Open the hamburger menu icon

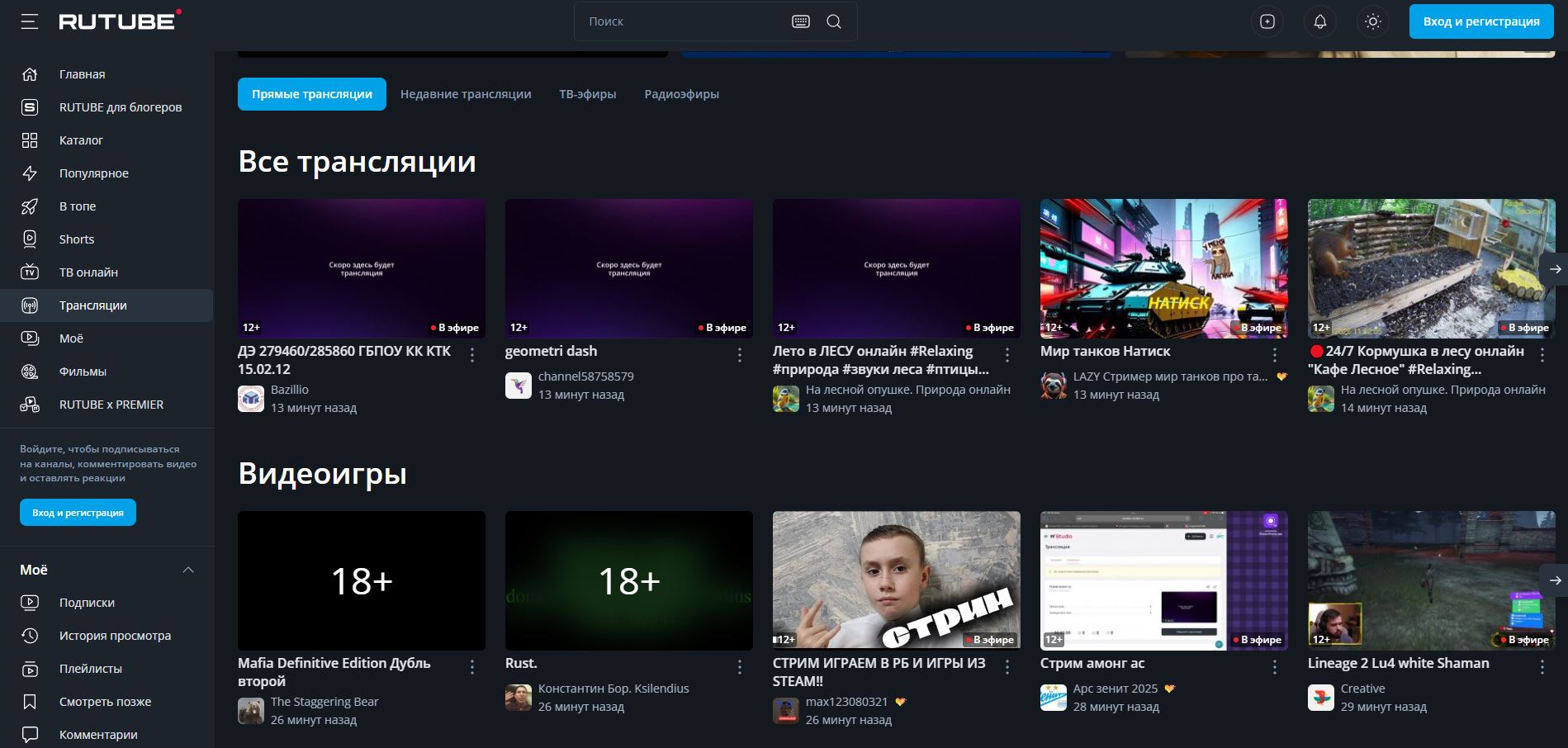(30, 21)
